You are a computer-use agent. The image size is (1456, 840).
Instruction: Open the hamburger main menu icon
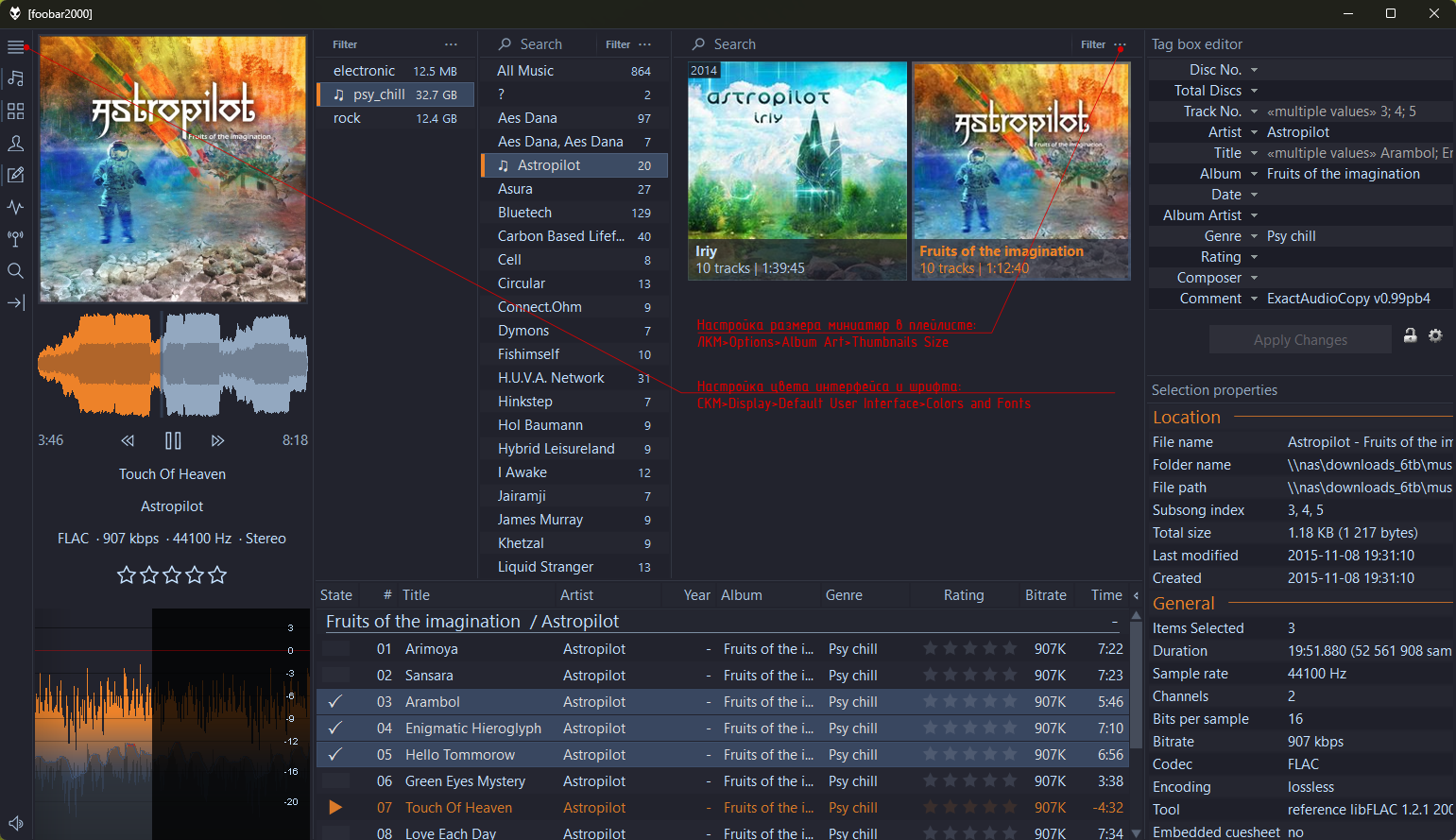(x=16, y=47)
